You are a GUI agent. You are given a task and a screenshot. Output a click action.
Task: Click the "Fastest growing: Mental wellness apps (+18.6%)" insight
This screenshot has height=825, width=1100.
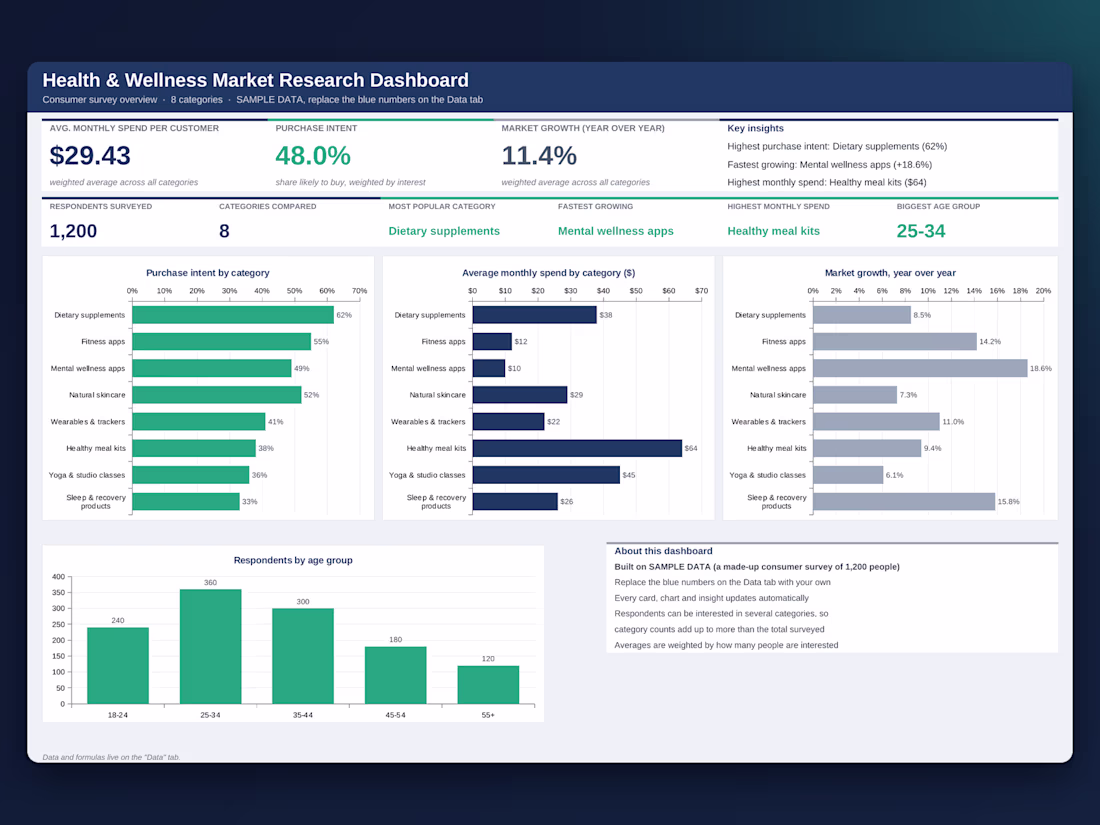(829, 165)
